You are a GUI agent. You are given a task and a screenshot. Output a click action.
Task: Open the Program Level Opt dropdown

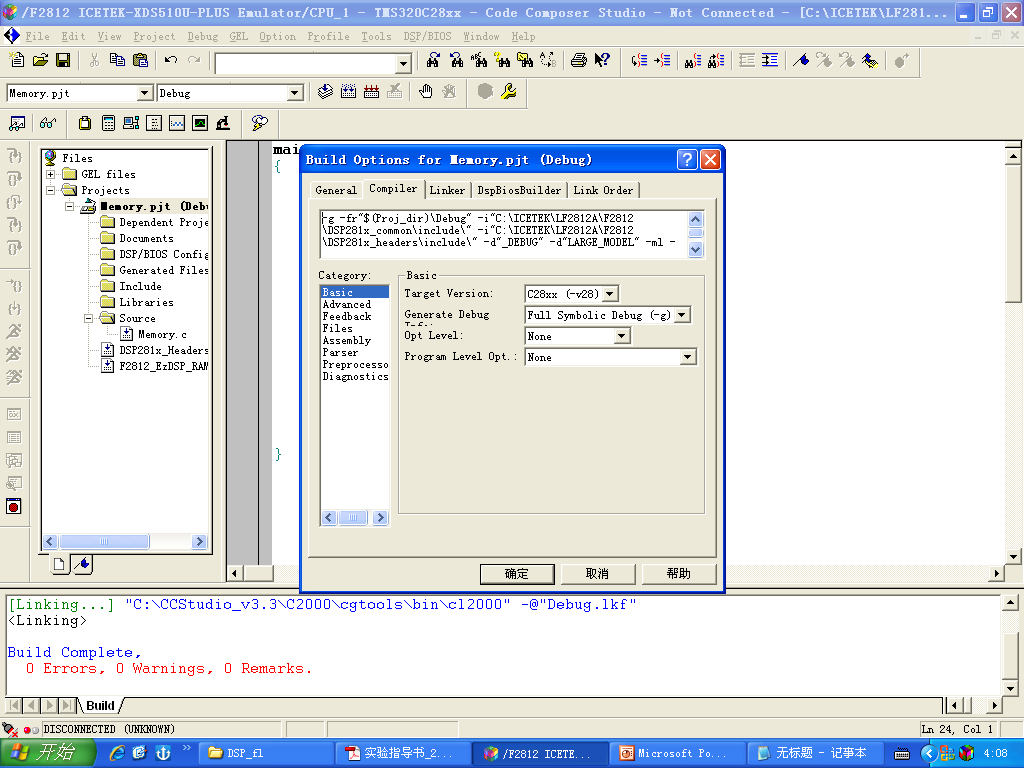tap(687, 357)
